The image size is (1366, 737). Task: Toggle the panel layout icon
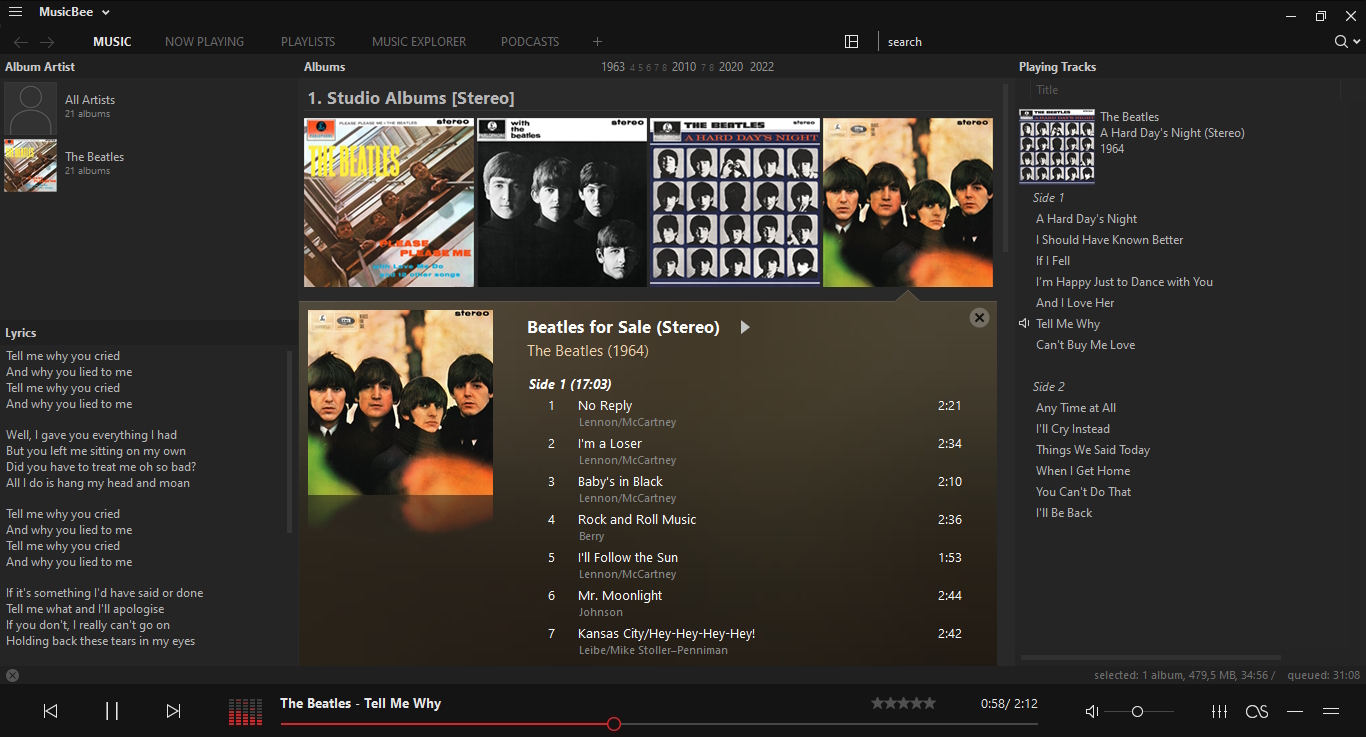point(852,42)
